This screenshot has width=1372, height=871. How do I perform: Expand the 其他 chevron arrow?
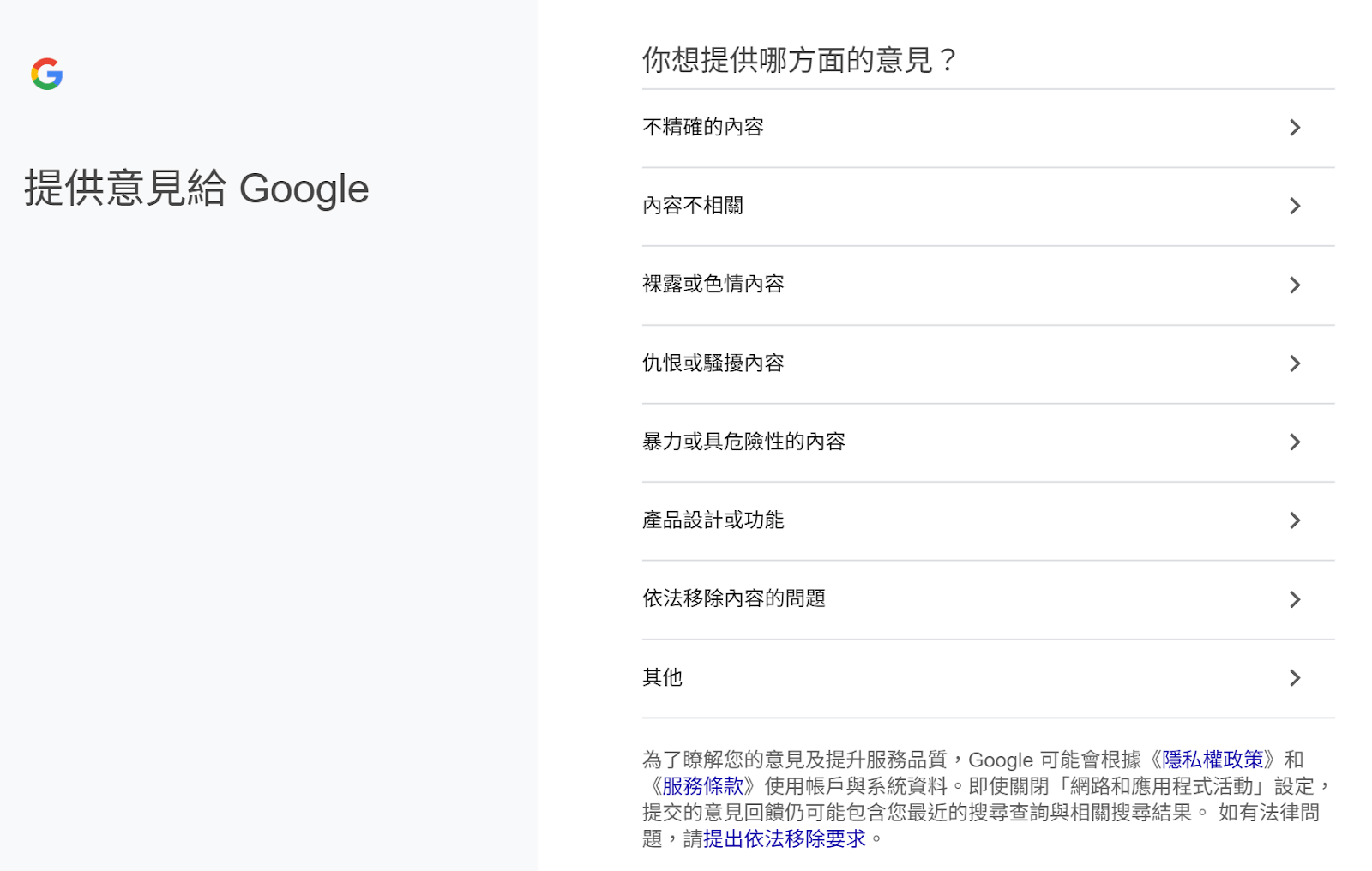[1296, 678]
